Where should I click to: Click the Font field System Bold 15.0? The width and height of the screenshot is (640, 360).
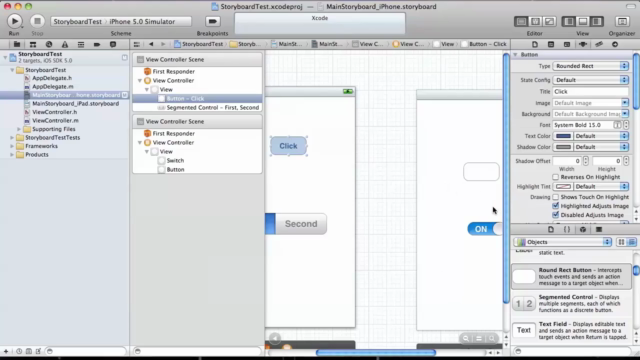tap(582, 125)
